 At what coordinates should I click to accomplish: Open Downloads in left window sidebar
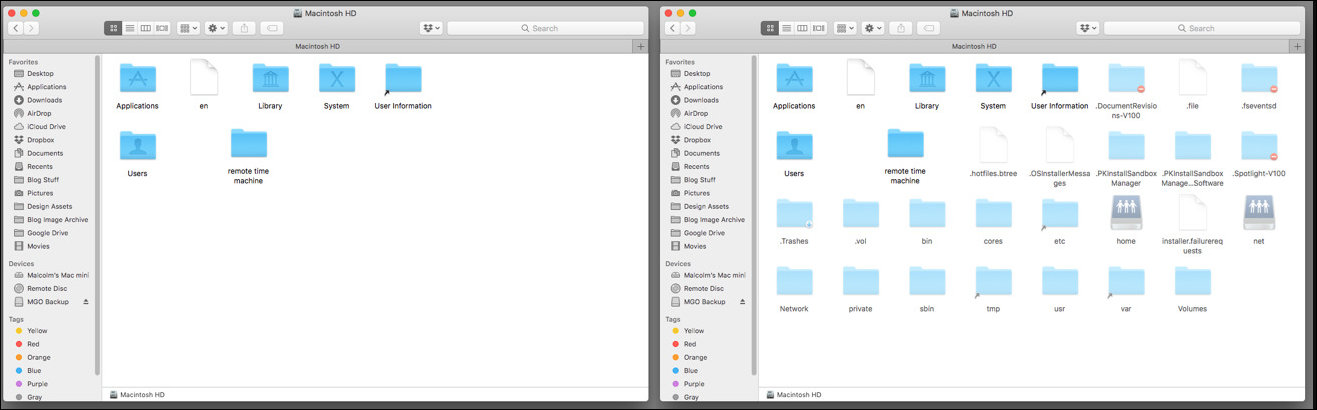[x=44, y=100]
